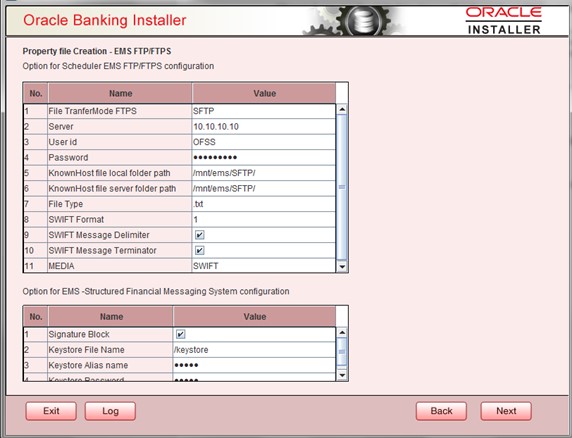Click the Name header of FTP table

[x=120, y=93]
